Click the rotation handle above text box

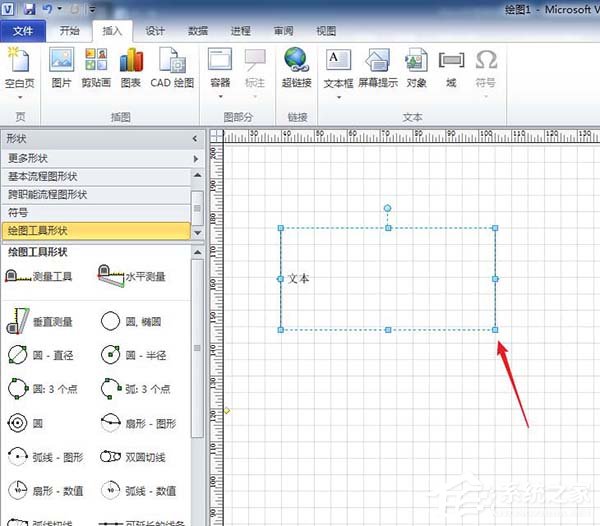pyautogui.click(x=387, y=208)
